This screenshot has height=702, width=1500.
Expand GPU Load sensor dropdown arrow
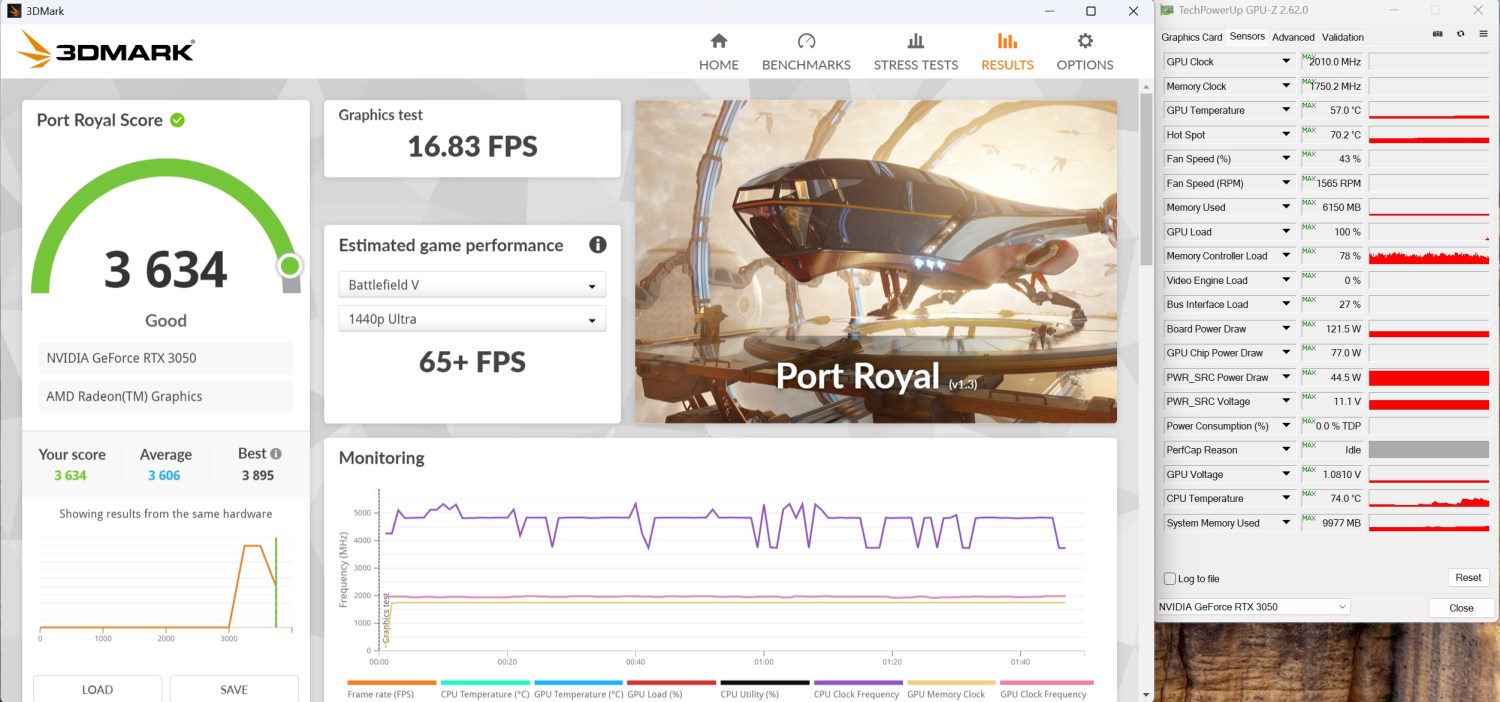1286,232
